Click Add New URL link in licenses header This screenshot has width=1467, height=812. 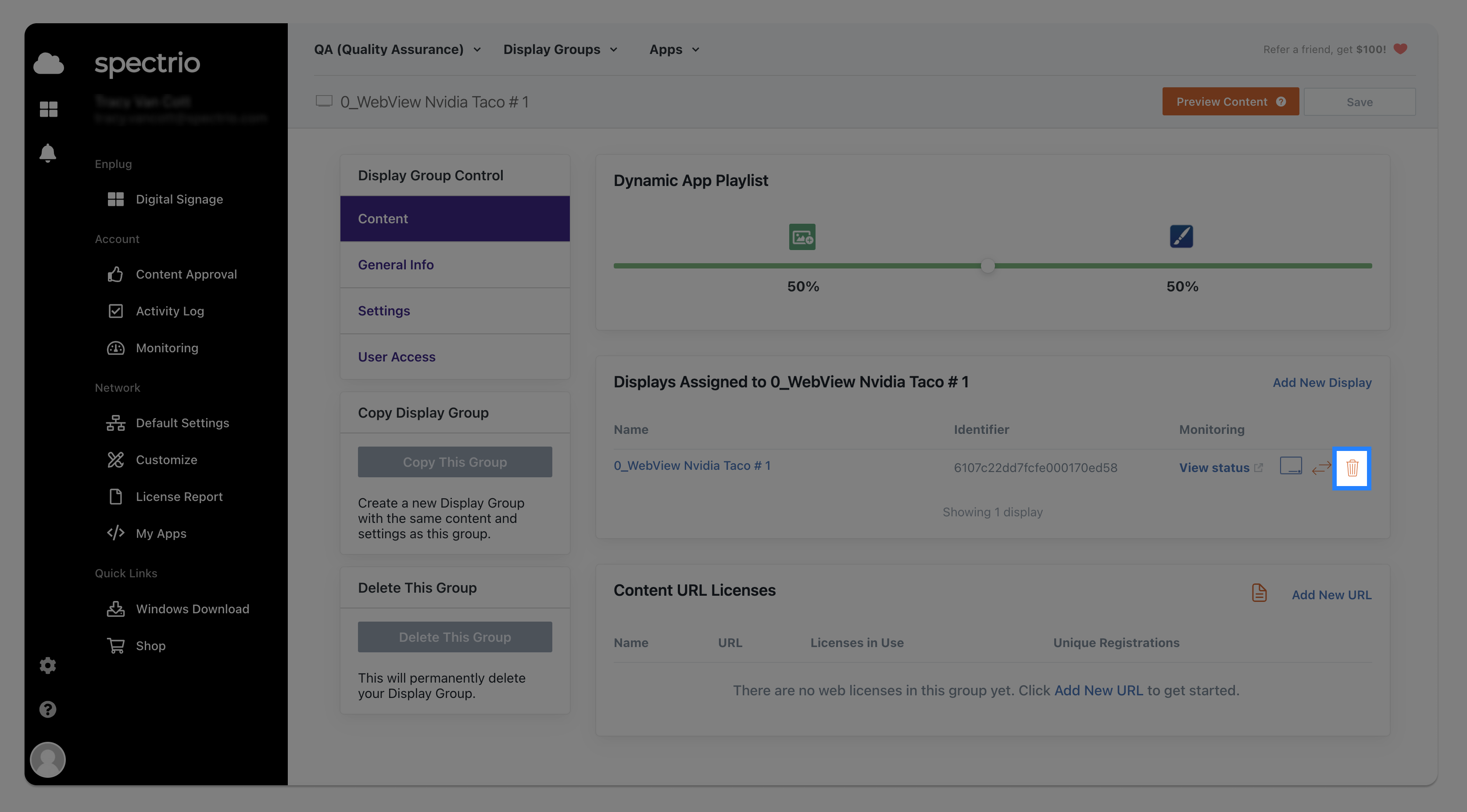pyautogui.click(x=1331, y=594)
